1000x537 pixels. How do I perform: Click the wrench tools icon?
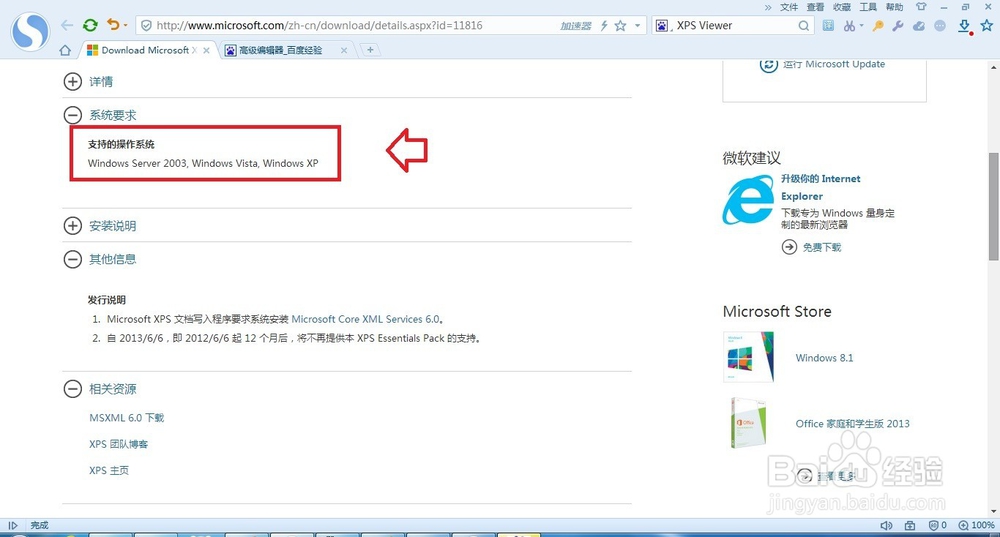click(898, 26)
